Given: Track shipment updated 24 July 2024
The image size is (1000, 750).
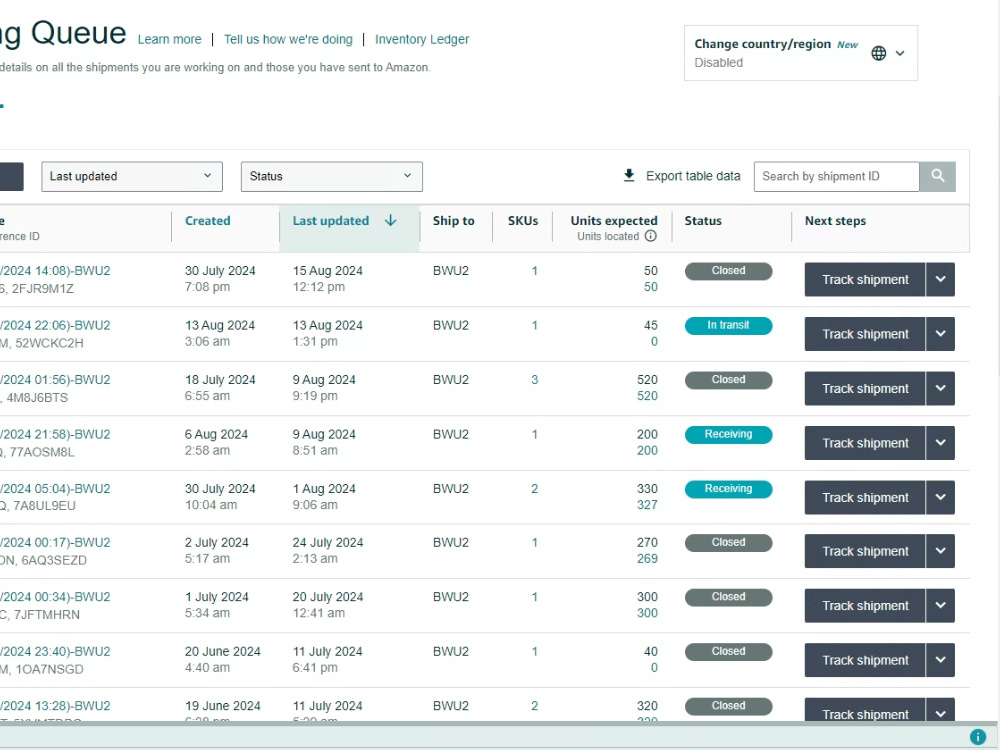Looking at the screenshot, I should pyautogui.click(x=865, y=551).
